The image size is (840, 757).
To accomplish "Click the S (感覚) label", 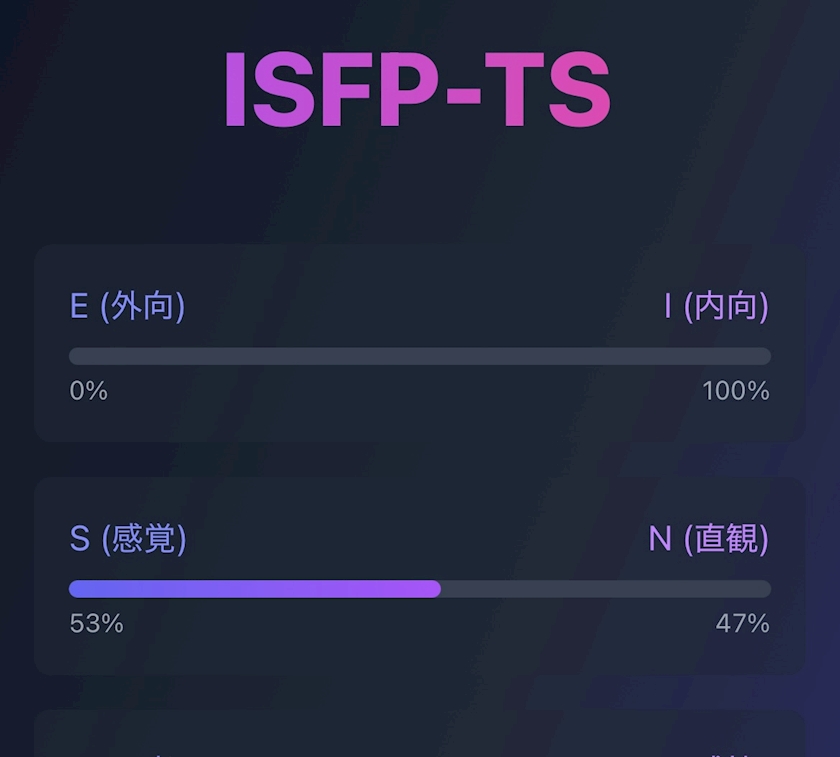I will [x=128, y=539].
